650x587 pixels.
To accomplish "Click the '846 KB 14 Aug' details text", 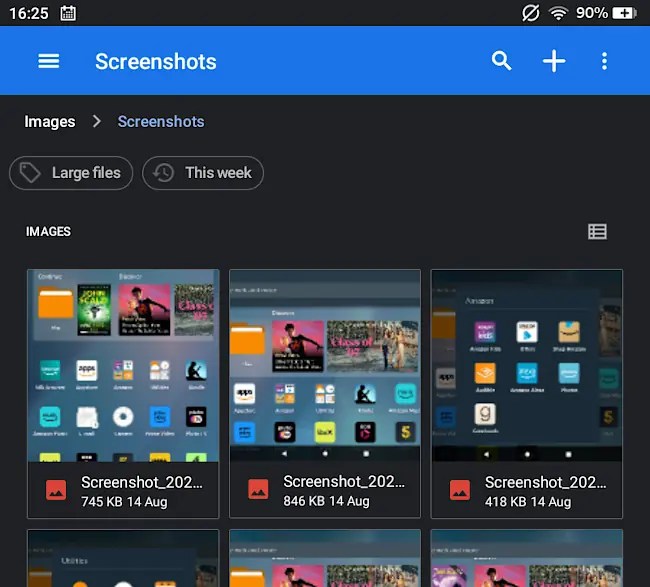I will (326, 501).
